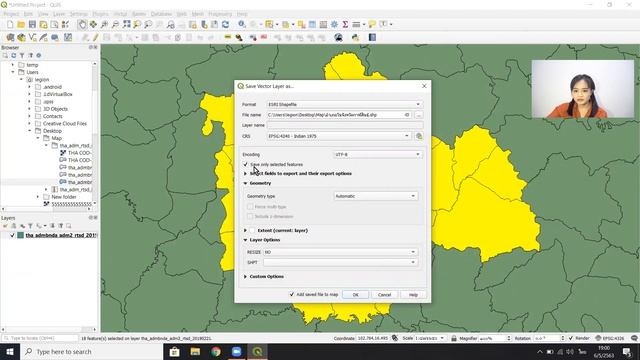Image resolution: width=640 pixels, height=360 pixels.
Task: Select the Pan Map hand tool
Action: [x=82, y=24]
